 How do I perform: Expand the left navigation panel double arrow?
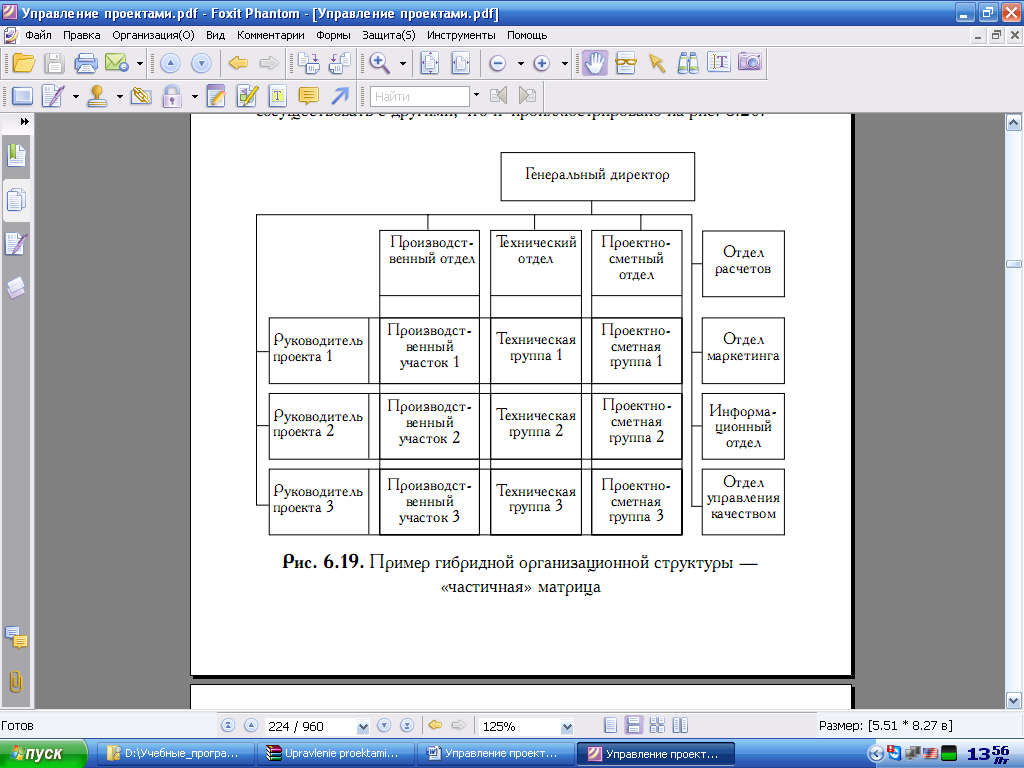(25, 121)
